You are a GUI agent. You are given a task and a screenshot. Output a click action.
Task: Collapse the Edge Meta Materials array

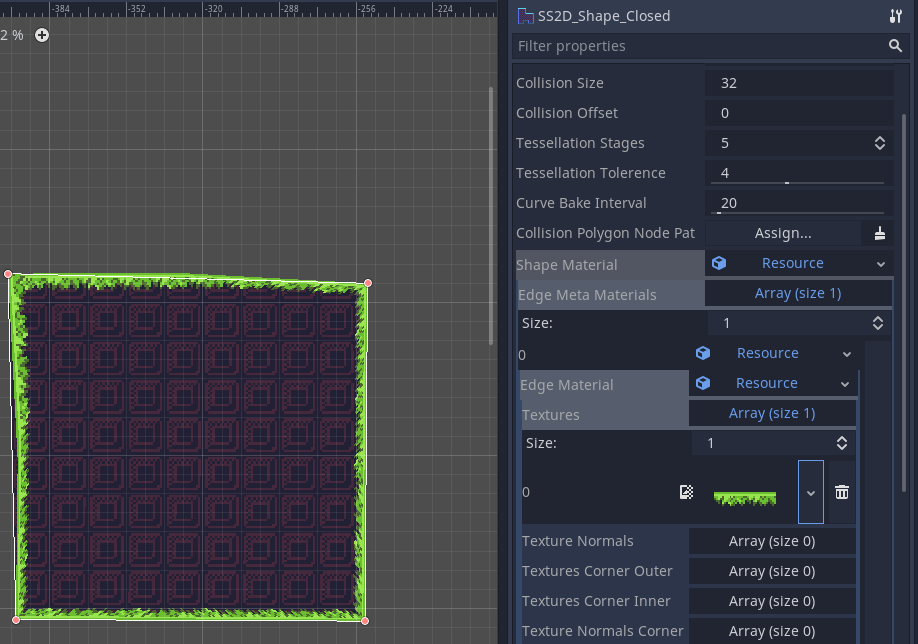(797, 293)
